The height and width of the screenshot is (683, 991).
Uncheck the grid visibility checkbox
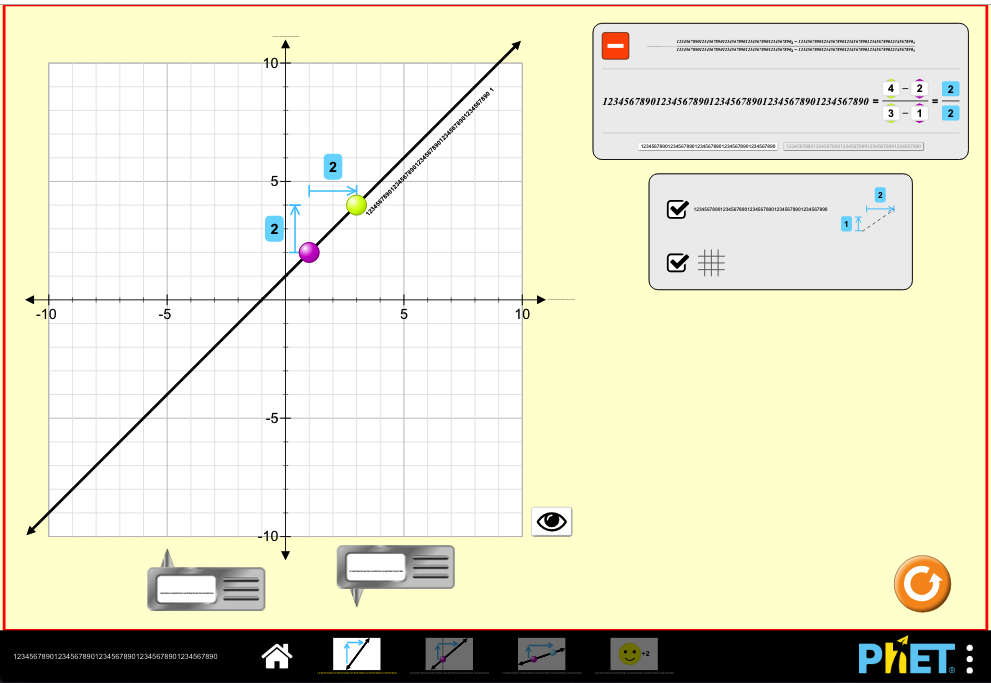[x=675, y=262]
